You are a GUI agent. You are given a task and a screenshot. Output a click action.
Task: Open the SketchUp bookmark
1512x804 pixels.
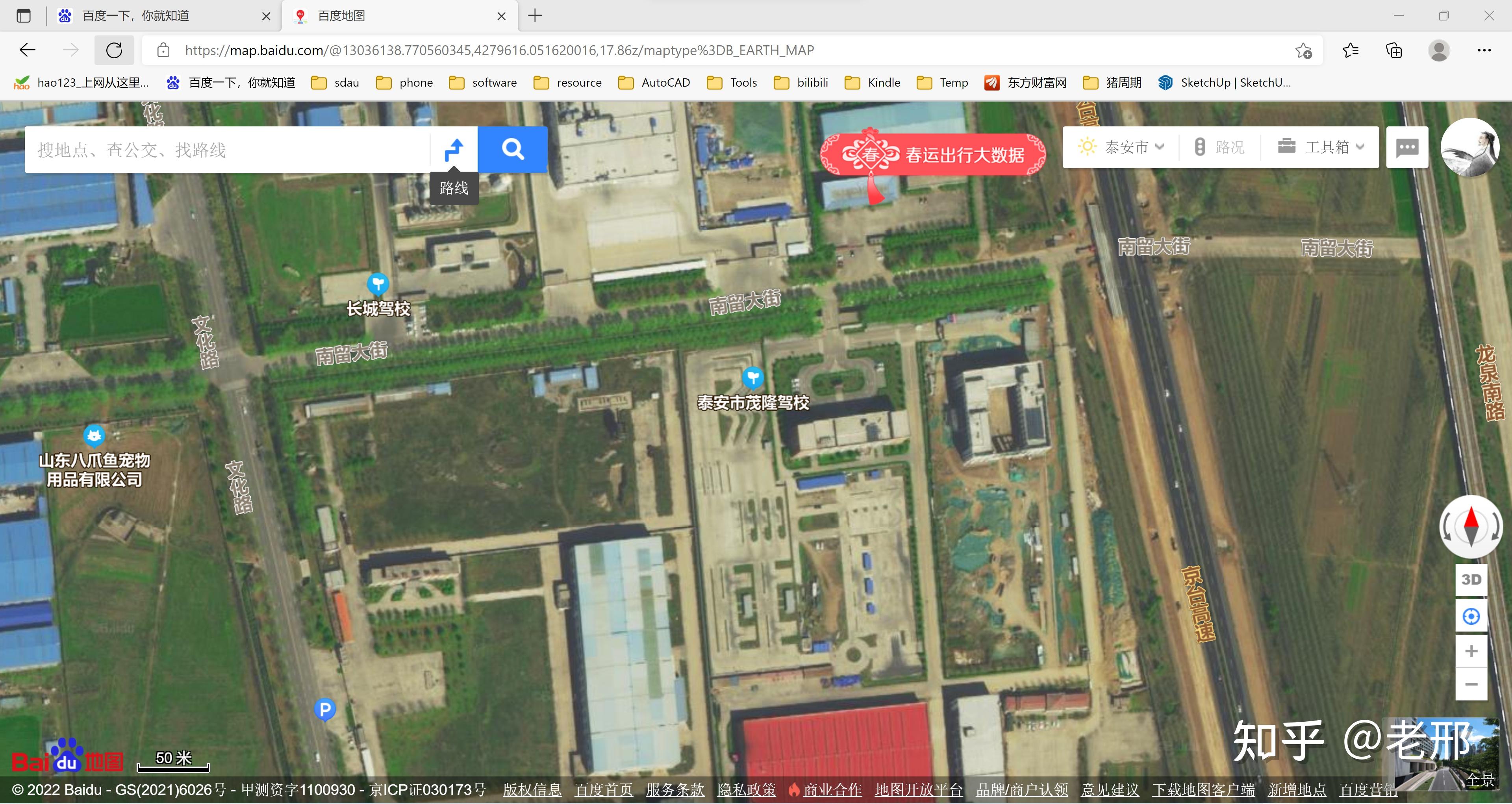1225,83
